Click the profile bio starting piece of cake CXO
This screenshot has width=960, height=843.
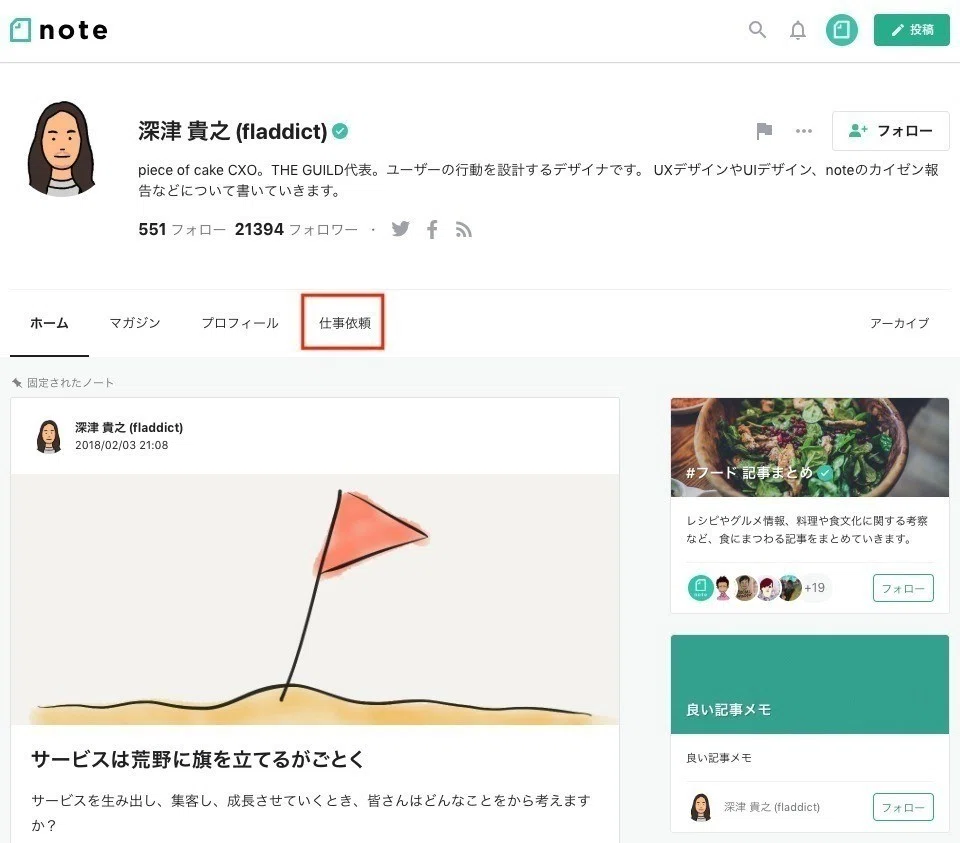point(538,180)
